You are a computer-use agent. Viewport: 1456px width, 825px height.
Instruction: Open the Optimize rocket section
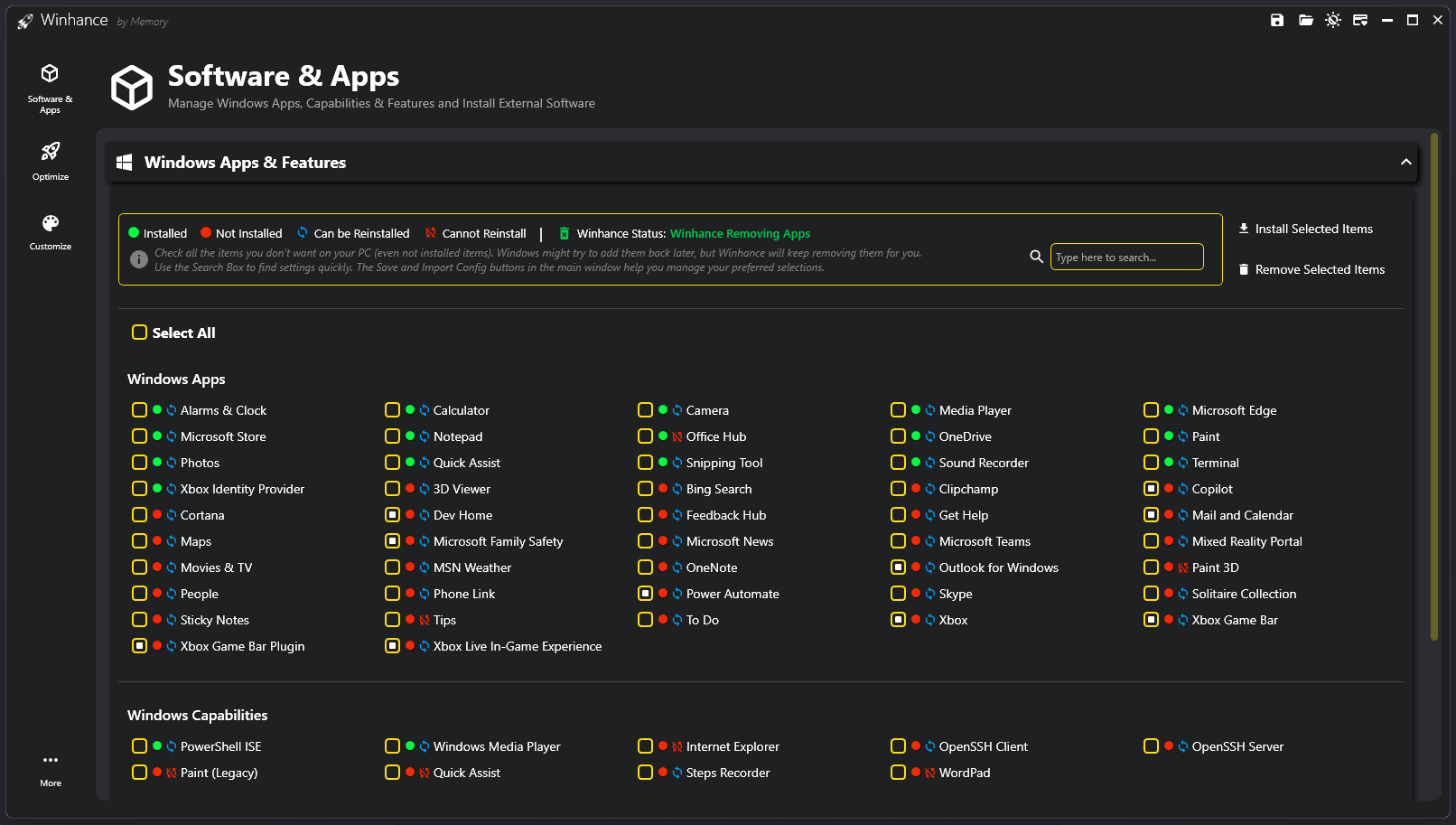51,160
